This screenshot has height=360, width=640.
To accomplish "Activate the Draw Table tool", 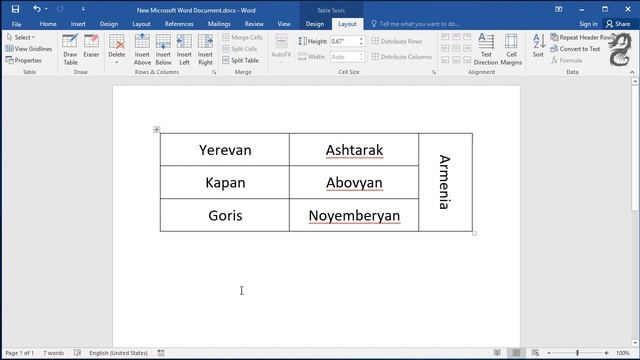I will pyautogui.click(x=70, y=49).
